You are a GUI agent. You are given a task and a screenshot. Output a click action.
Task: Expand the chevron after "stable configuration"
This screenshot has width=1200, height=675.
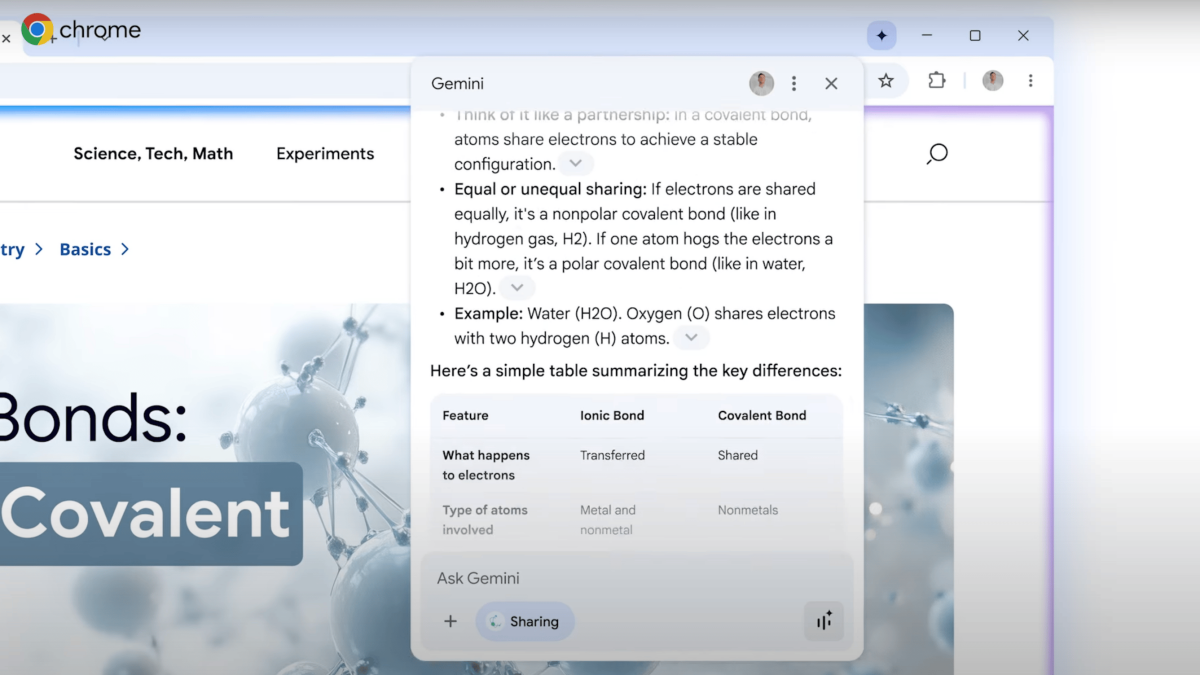coord(575,164)
